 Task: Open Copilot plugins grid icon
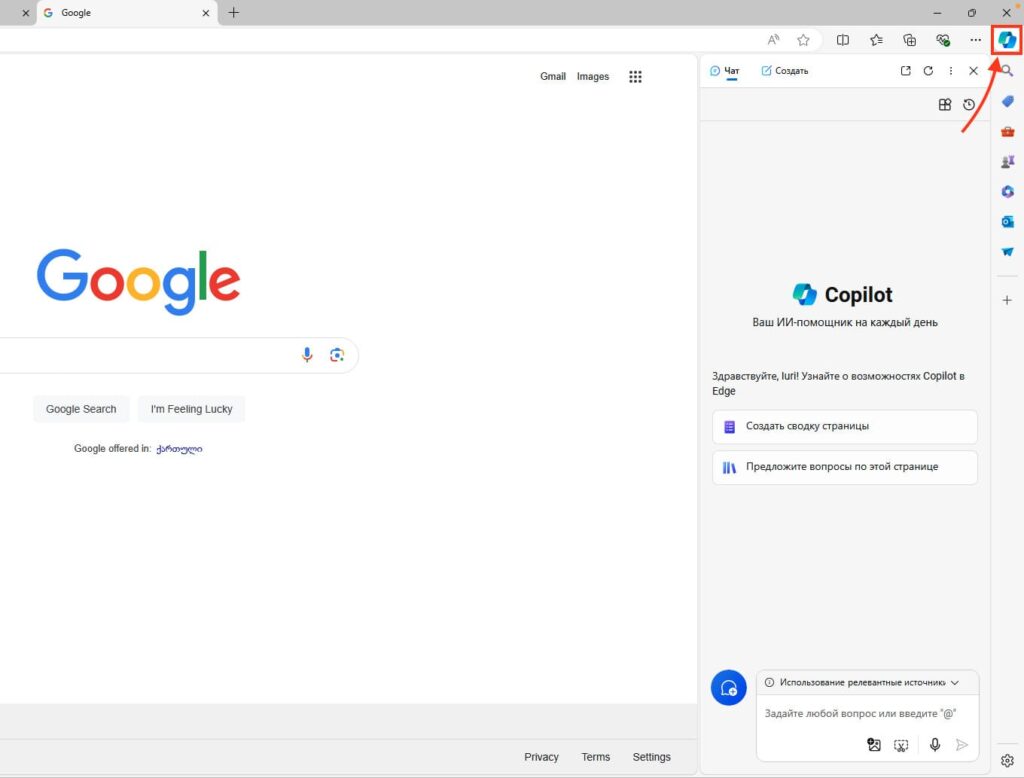[944, 105]
